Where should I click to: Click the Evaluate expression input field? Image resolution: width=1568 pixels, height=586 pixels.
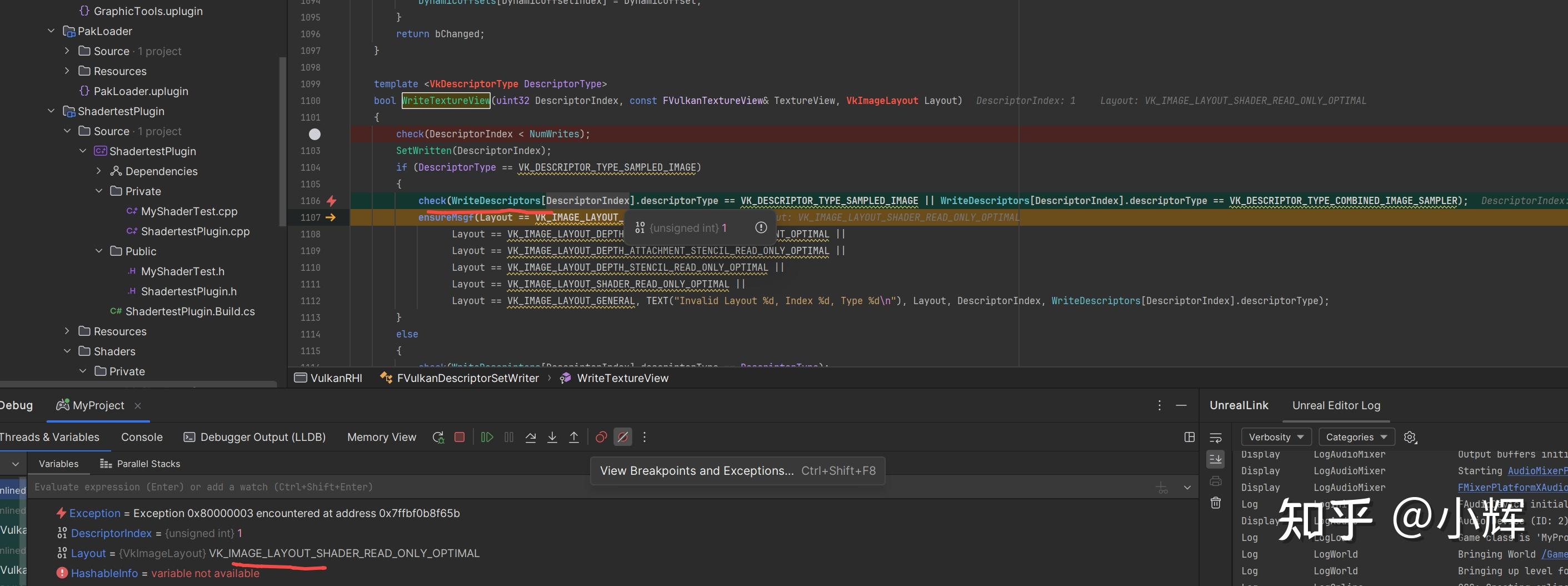coord(548,486)
